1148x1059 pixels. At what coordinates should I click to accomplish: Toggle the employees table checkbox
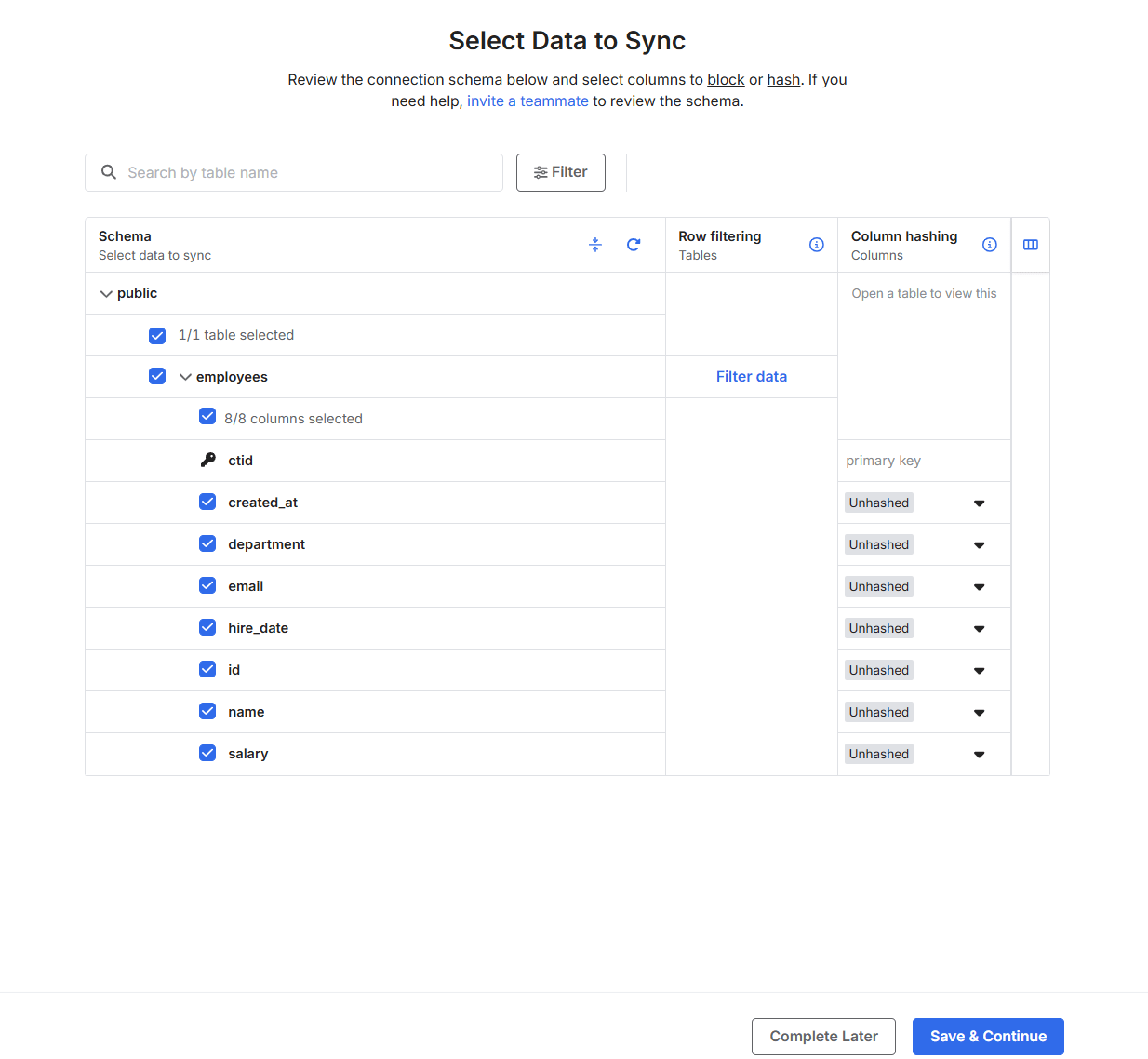[157, 377]
